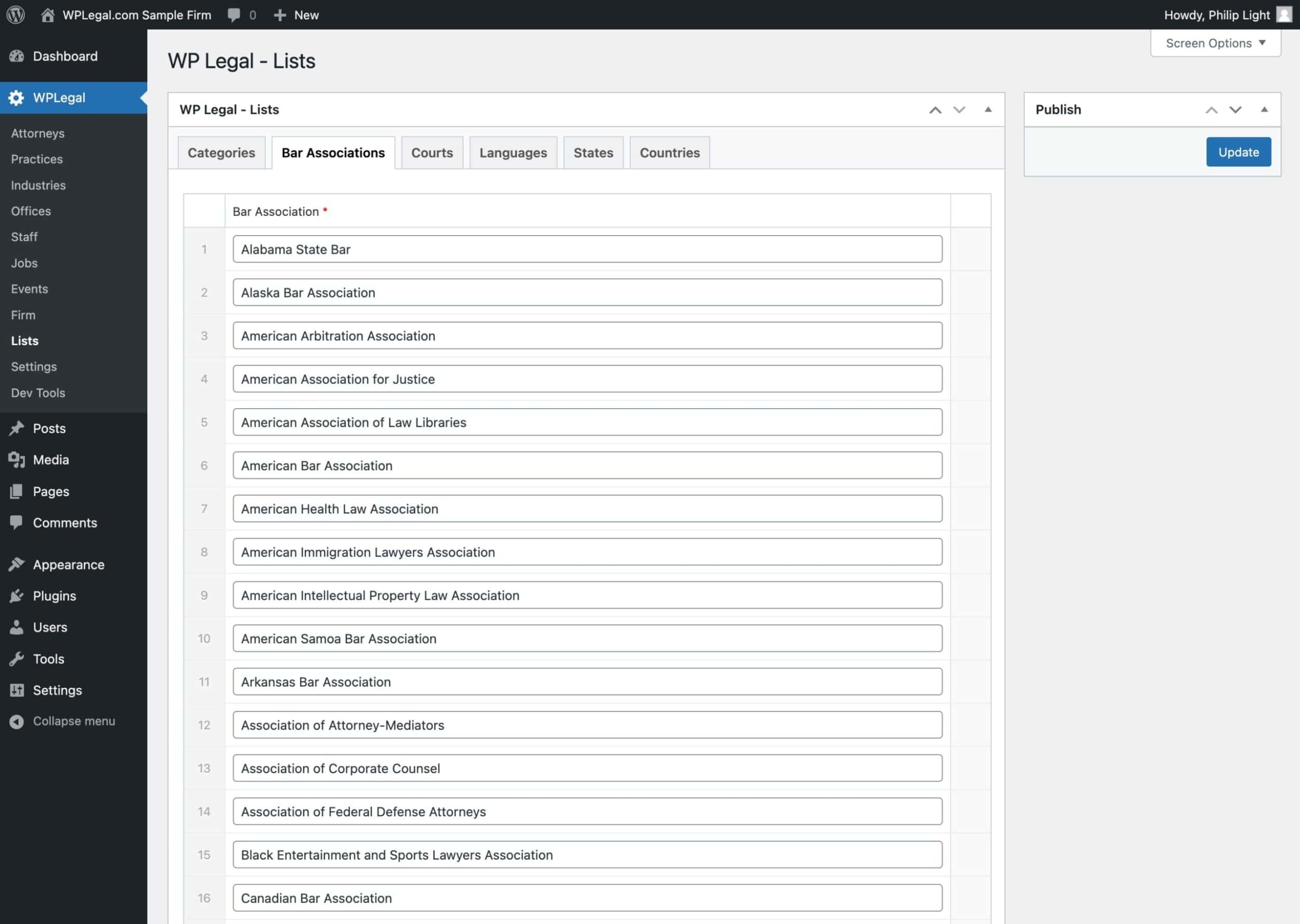The image size is (1300, 924).
Task: Open the Staff submenu item
Action: [x=24, y=237]
